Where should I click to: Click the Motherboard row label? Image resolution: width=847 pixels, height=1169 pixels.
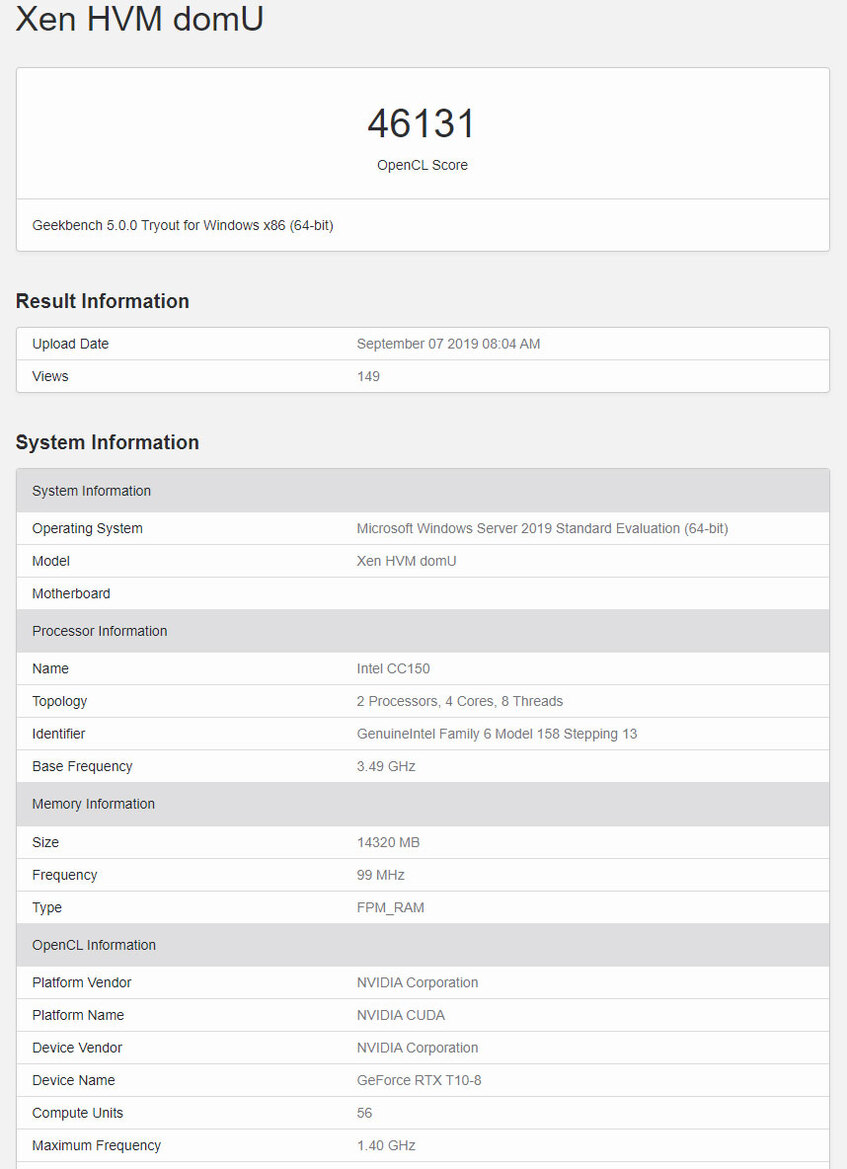pyautogui.click(x=71, y=593)
